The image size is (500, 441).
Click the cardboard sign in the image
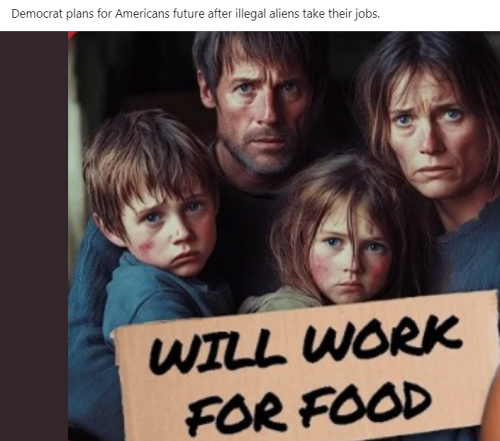(x=307, y=368)
